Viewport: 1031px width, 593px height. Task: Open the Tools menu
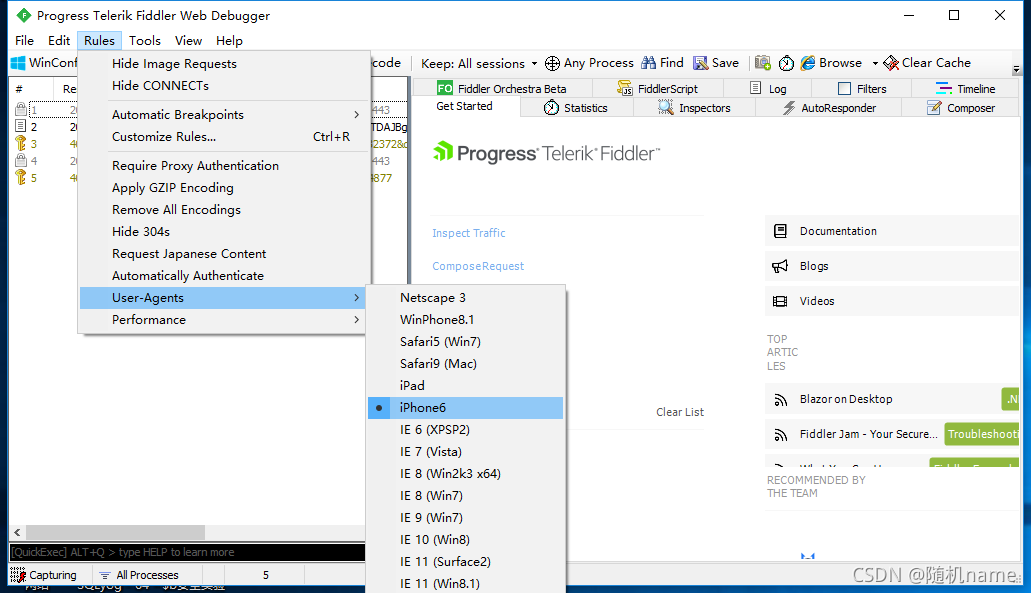[145, 41]
